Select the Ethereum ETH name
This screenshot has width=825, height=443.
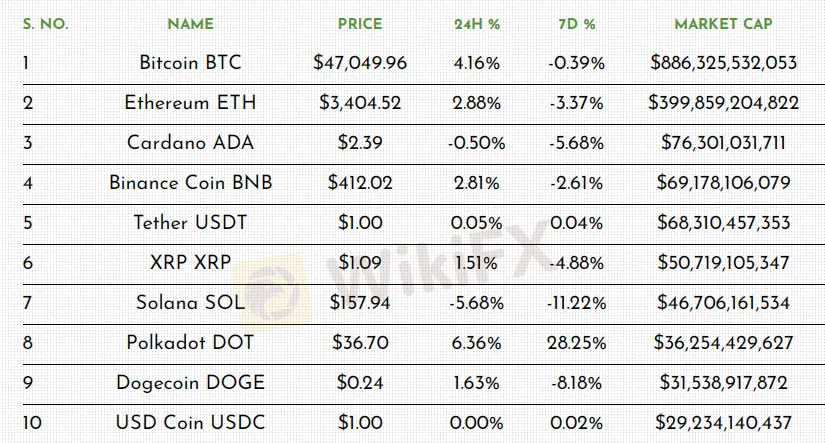[190, 103]
